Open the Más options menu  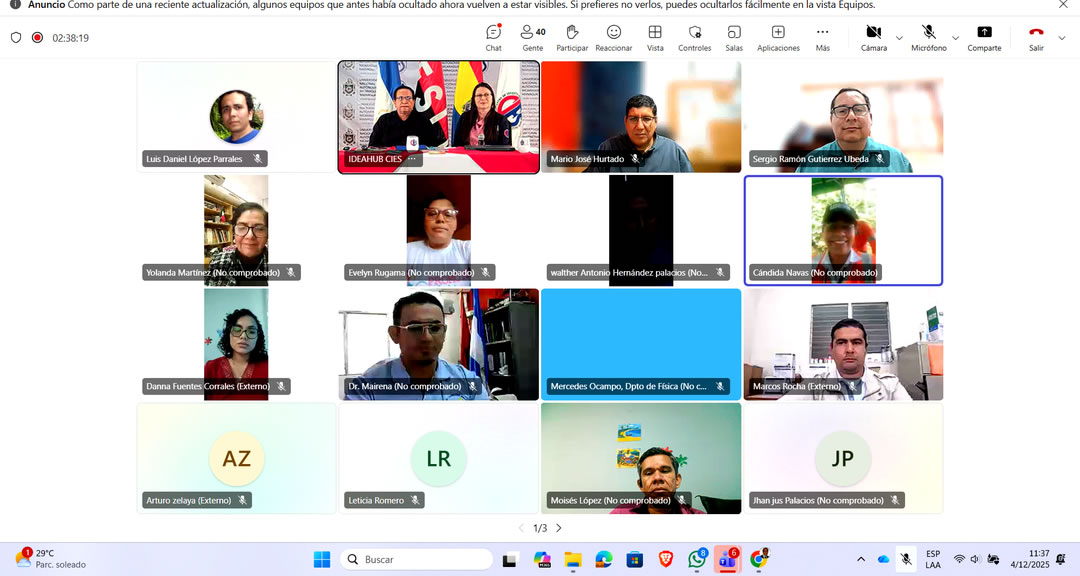click(x=822, y=37)
